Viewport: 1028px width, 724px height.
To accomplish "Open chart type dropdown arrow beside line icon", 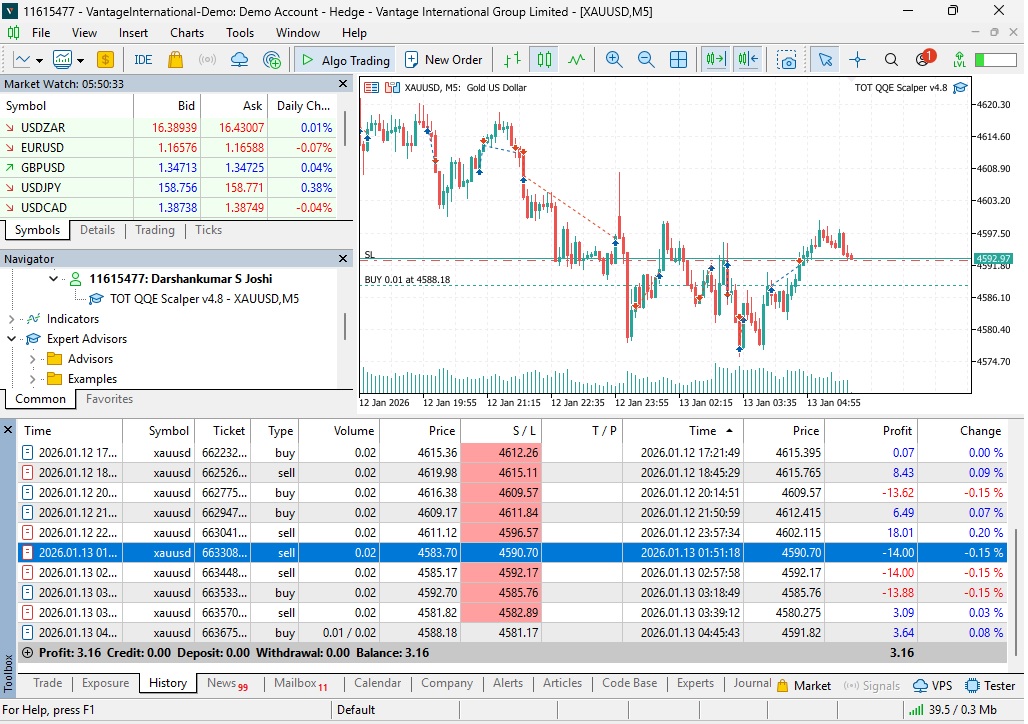I will click(39, 60).
